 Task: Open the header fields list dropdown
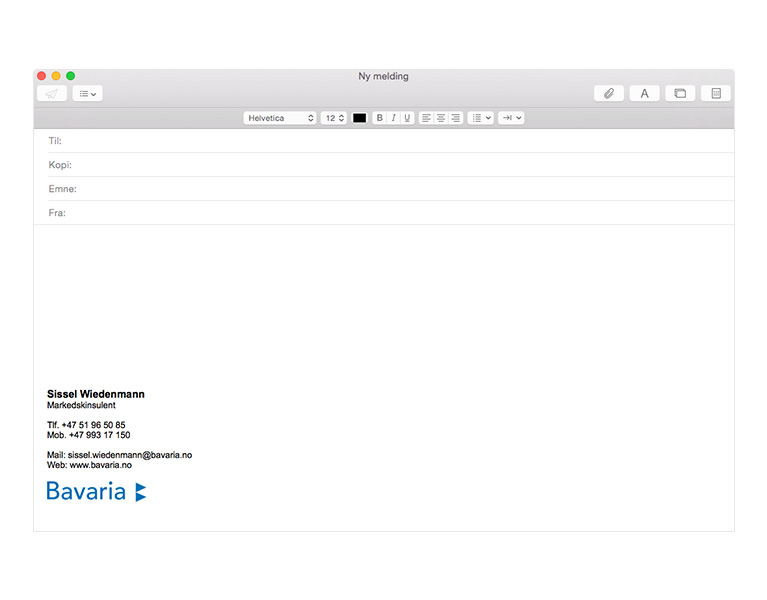[88, 93]
